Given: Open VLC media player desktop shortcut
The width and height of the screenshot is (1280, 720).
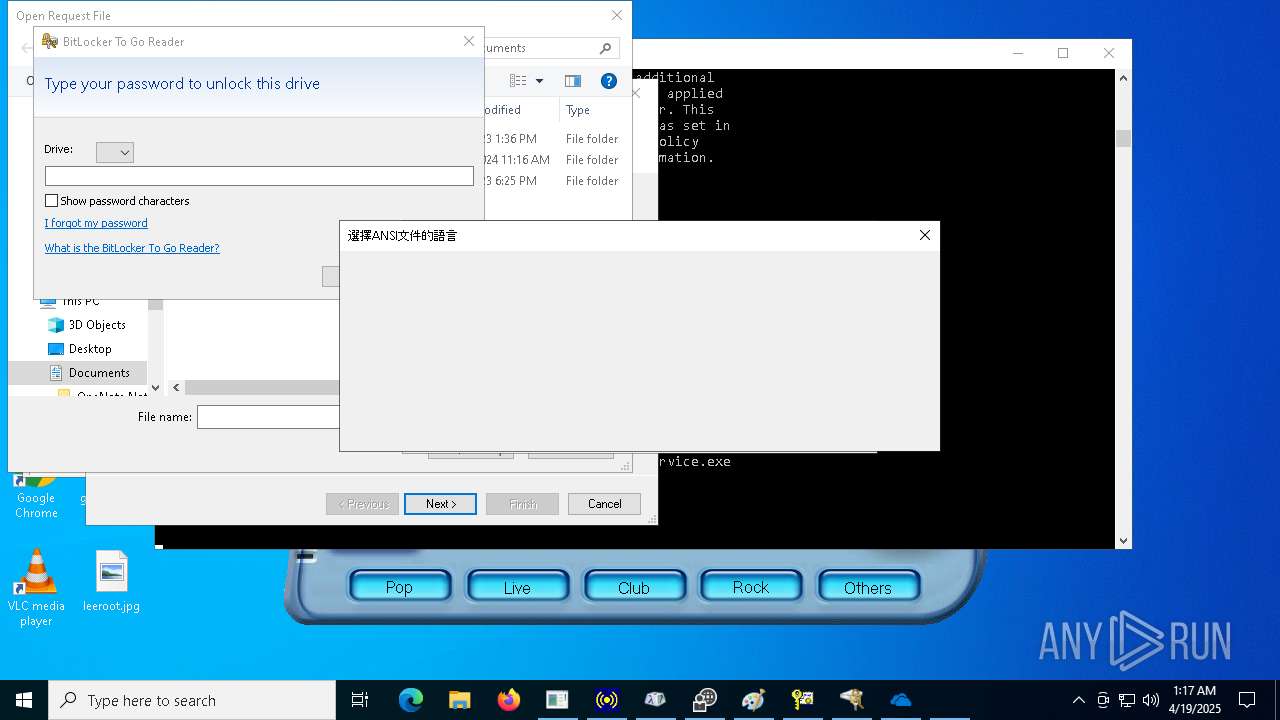Looking at the screenshot, I should coord(36,589).
